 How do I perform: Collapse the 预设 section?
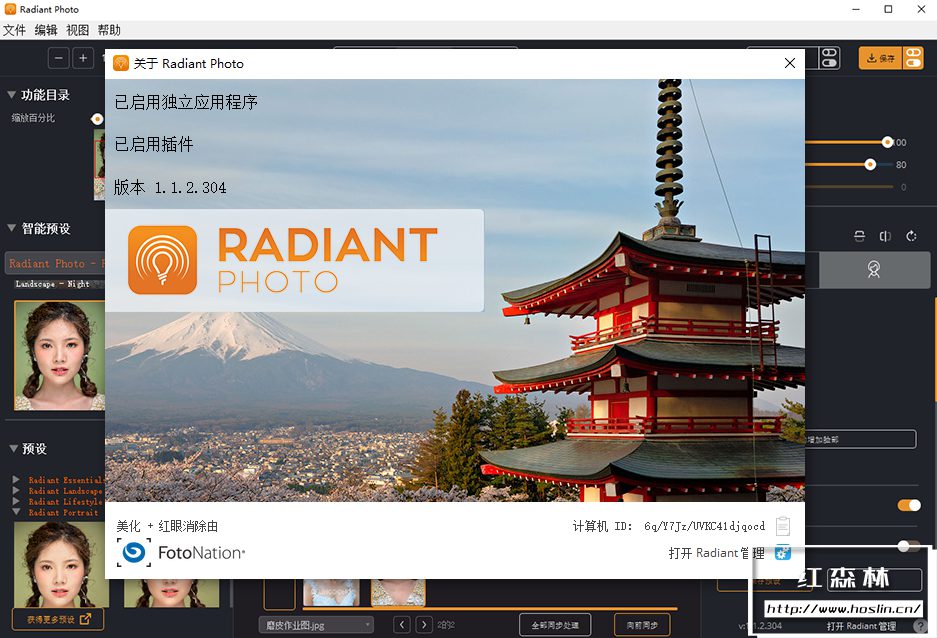(x=13, y=448)
